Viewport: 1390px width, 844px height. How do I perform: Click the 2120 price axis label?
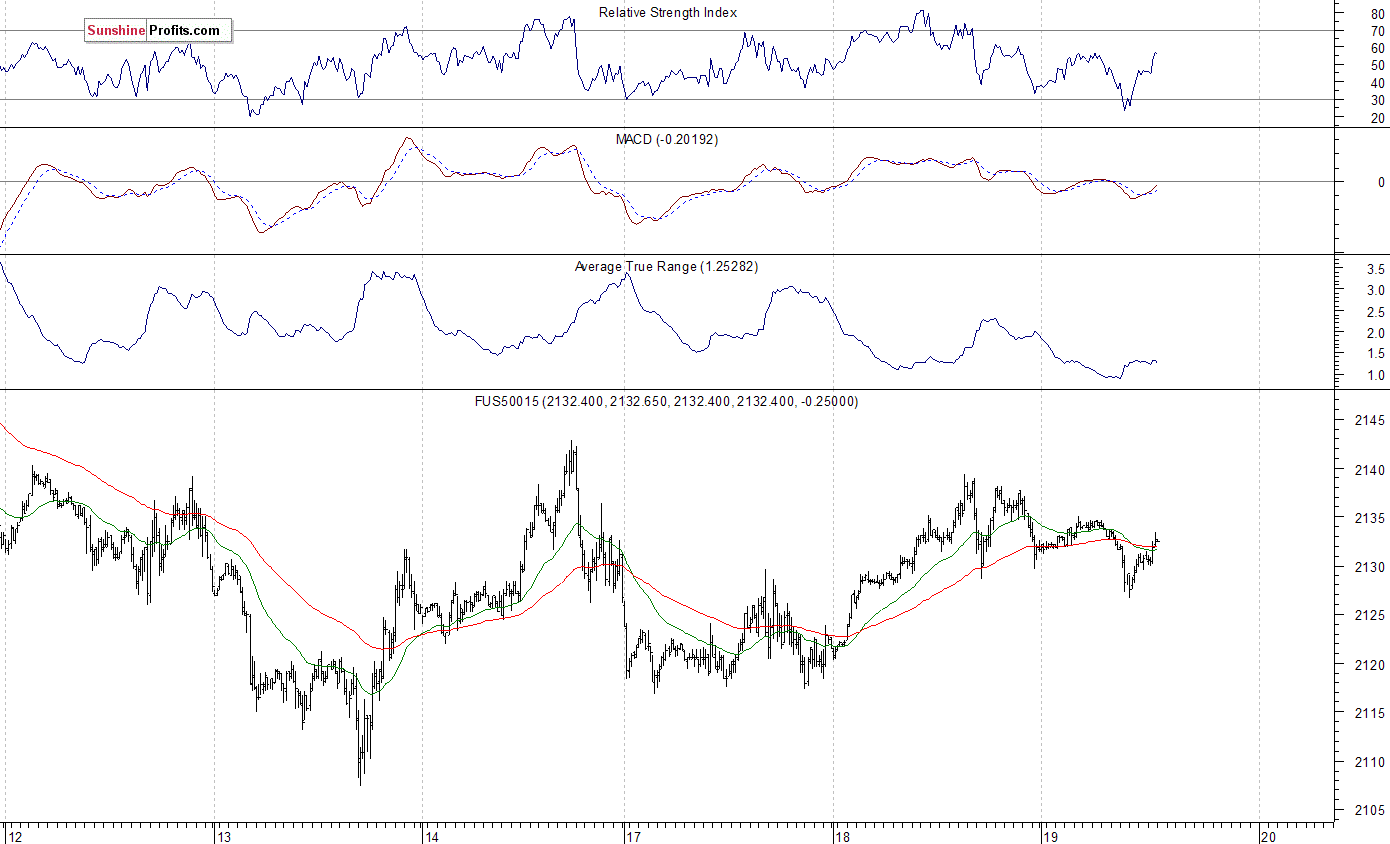(x=1369, y=665)
